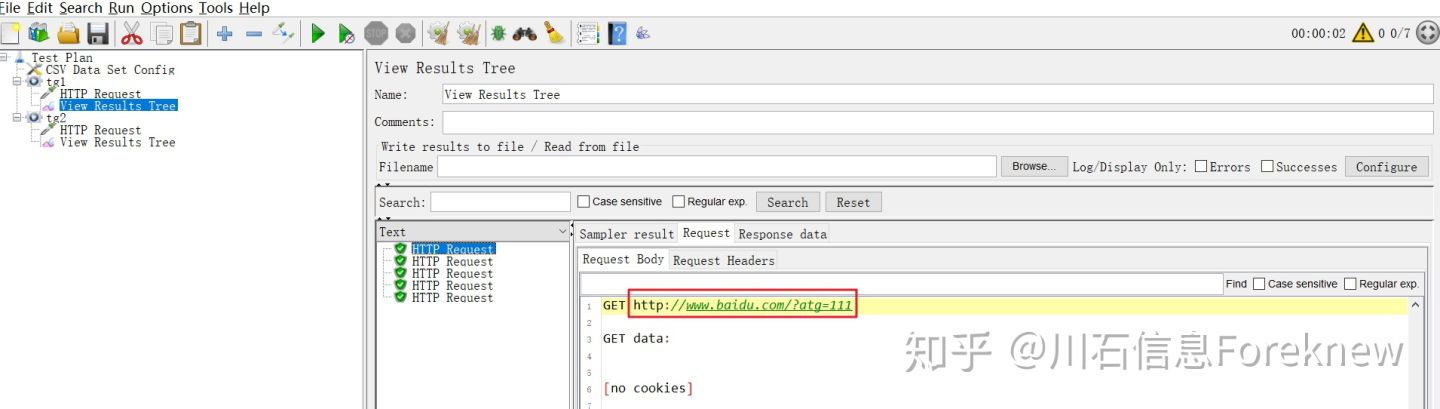Start the test with green play icon
The image size is (1440, 409).
pos(318,34)
